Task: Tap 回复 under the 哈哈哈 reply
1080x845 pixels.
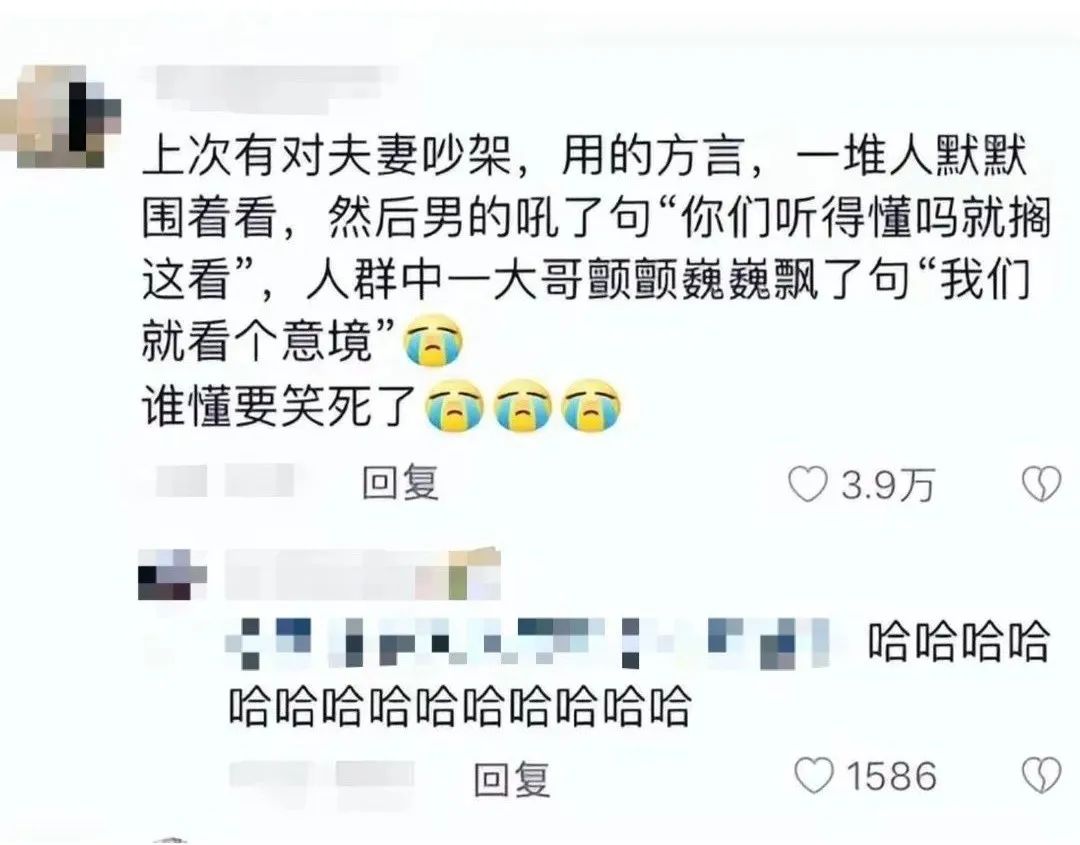Action: click(x=512, y=779)
